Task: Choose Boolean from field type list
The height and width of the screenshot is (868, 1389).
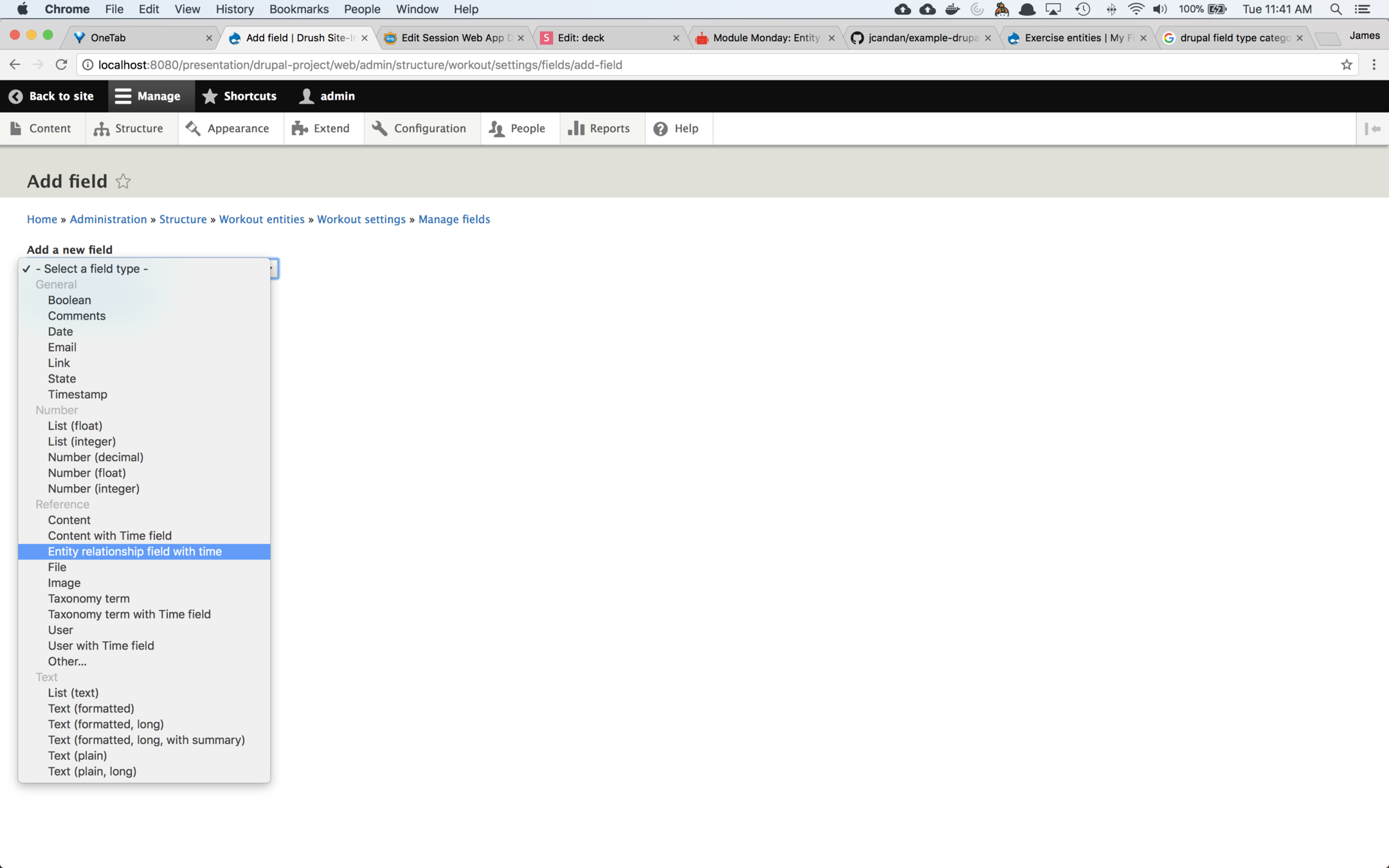Action: [x=69, y=300]
